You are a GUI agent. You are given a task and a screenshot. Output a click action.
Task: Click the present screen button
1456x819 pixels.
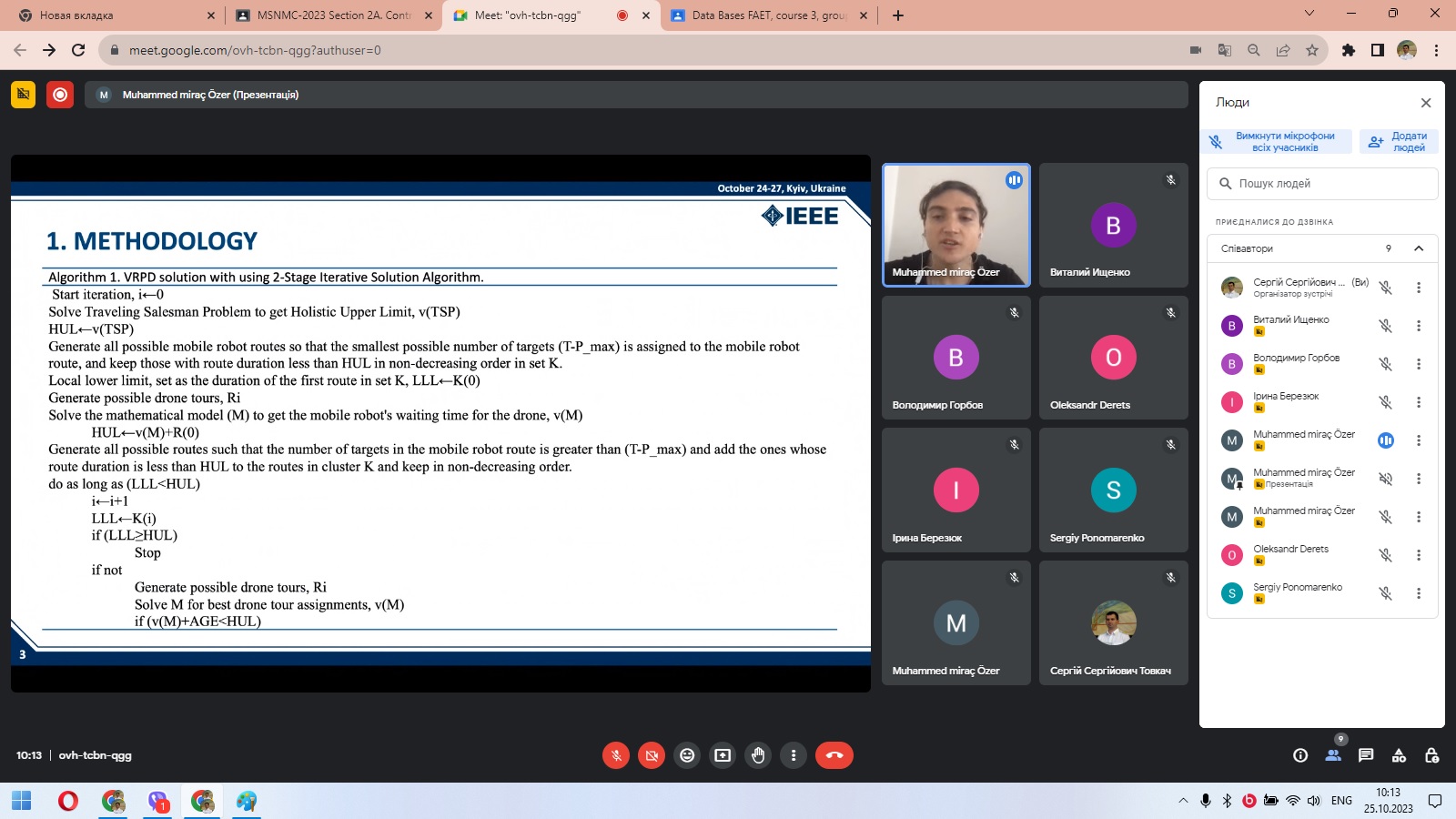click(x=723, y=755)
